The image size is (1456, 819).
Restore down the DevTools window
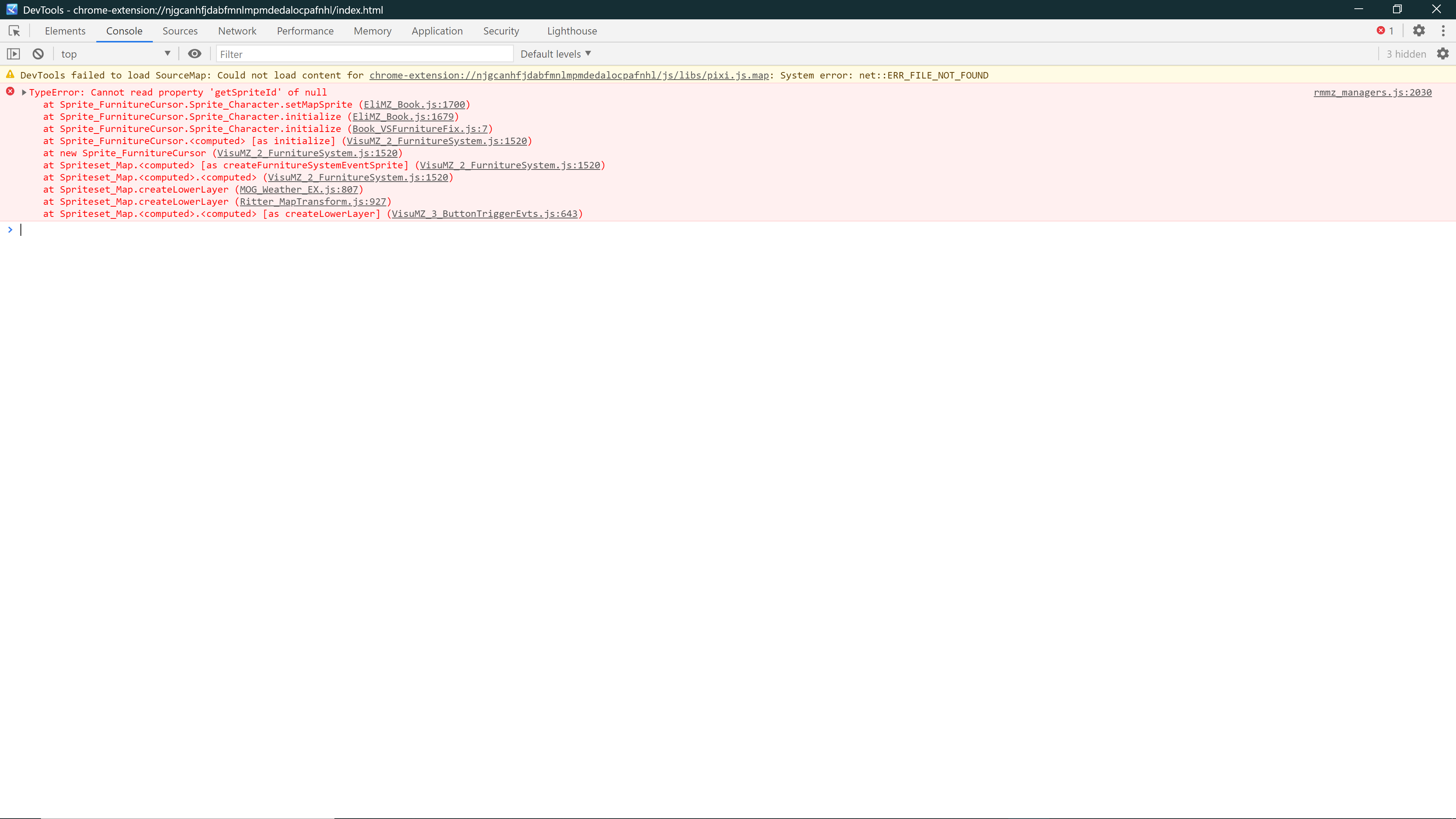(x=1397, y=9)
